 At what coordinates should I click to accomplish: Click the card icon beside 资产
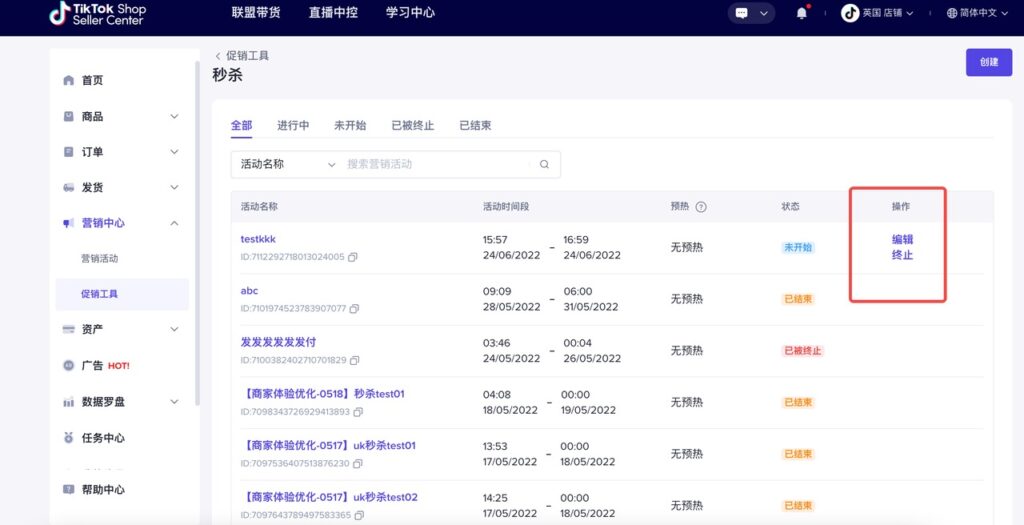click(69, 329)
